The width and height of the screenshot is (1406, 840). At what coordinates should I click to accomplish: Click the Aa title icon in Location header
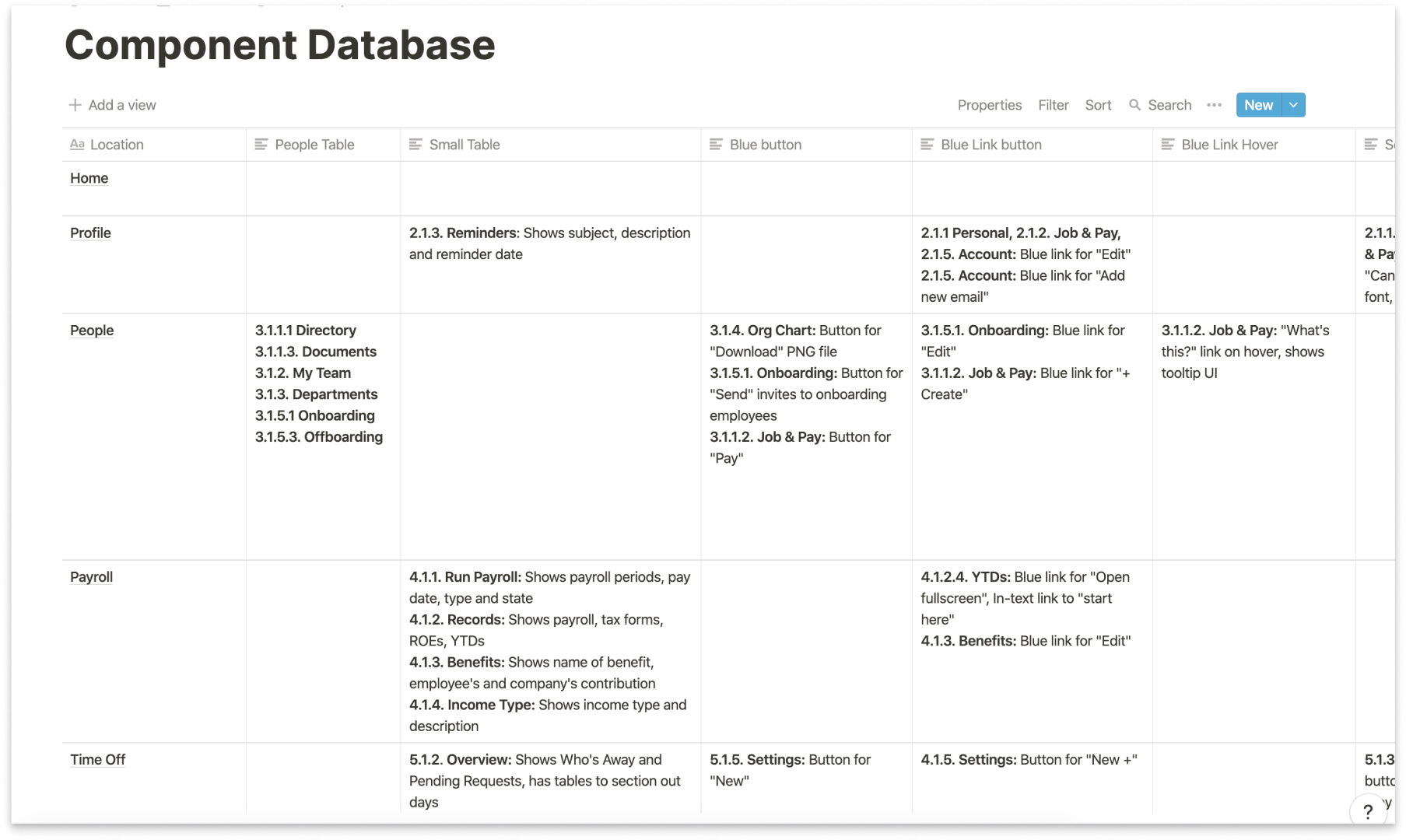(77, 145)
